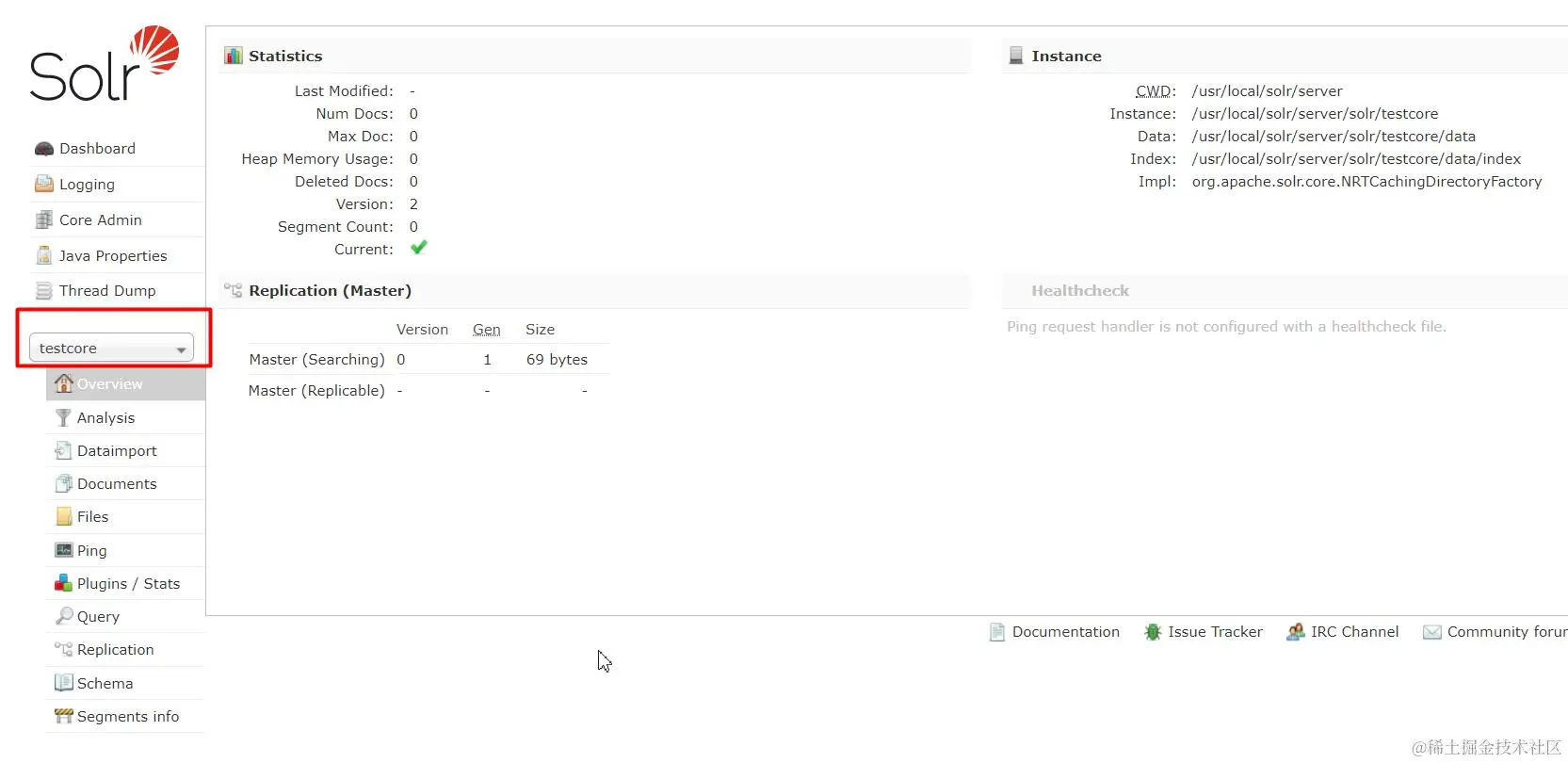Click the Solr logo
This screenshot has width=1568, height=763.
(x=105, y=64)
